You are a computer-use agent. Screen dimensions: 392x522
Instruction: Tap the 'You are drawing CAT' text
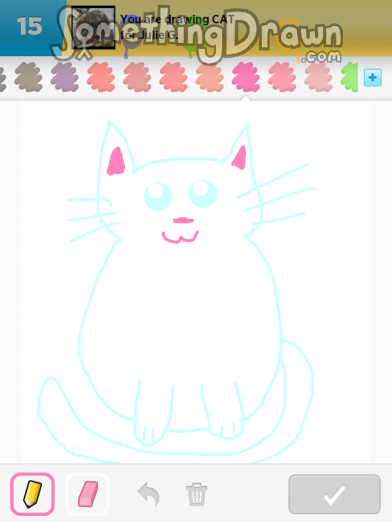click(177, 19)
